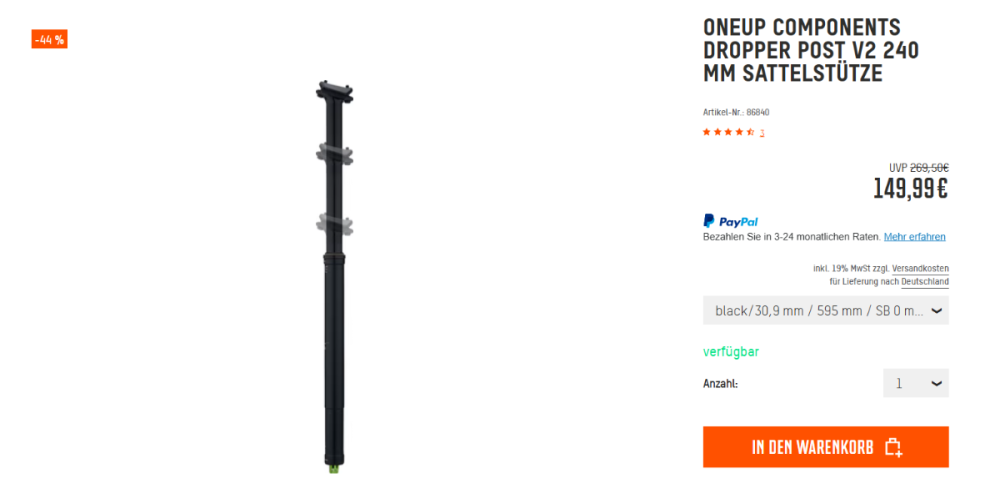Click the green actuator tip of the seatpost
The image size is (1000, 484).
tap(334, 469)
